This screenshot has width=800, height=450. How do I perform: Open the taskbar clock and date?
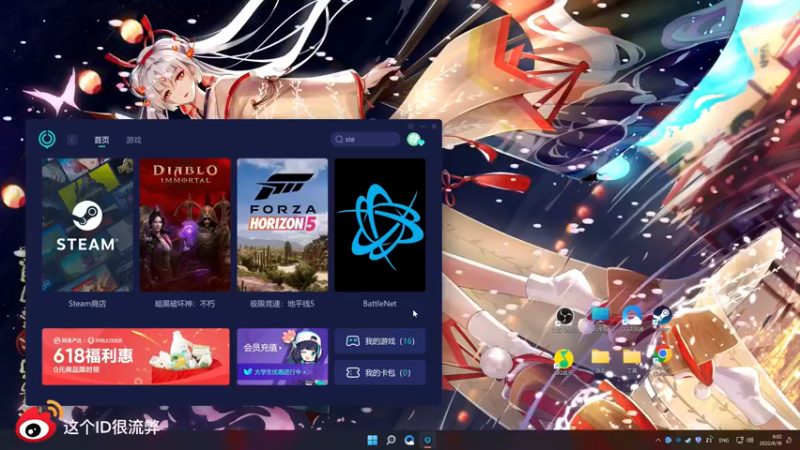pos(771,440)
